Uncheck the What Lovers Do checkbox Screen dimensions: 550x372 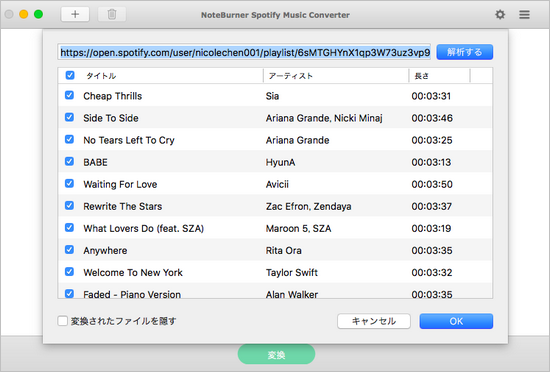pos(69,228)
